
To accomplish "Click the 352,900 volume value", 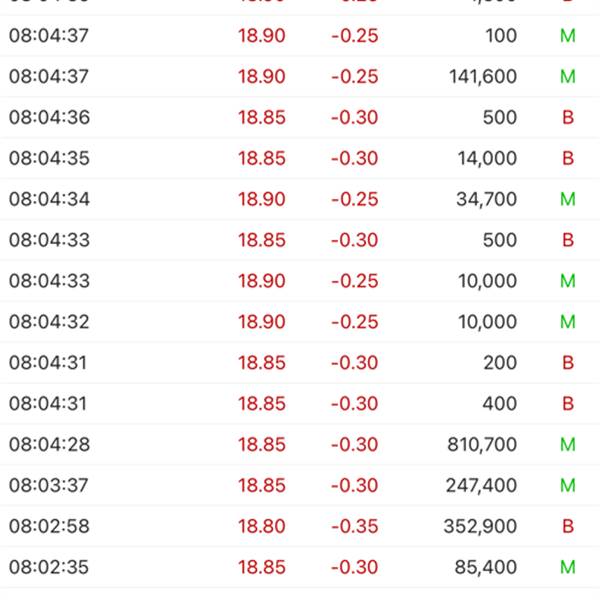I will pyautogui.click(x=481, y=526).
